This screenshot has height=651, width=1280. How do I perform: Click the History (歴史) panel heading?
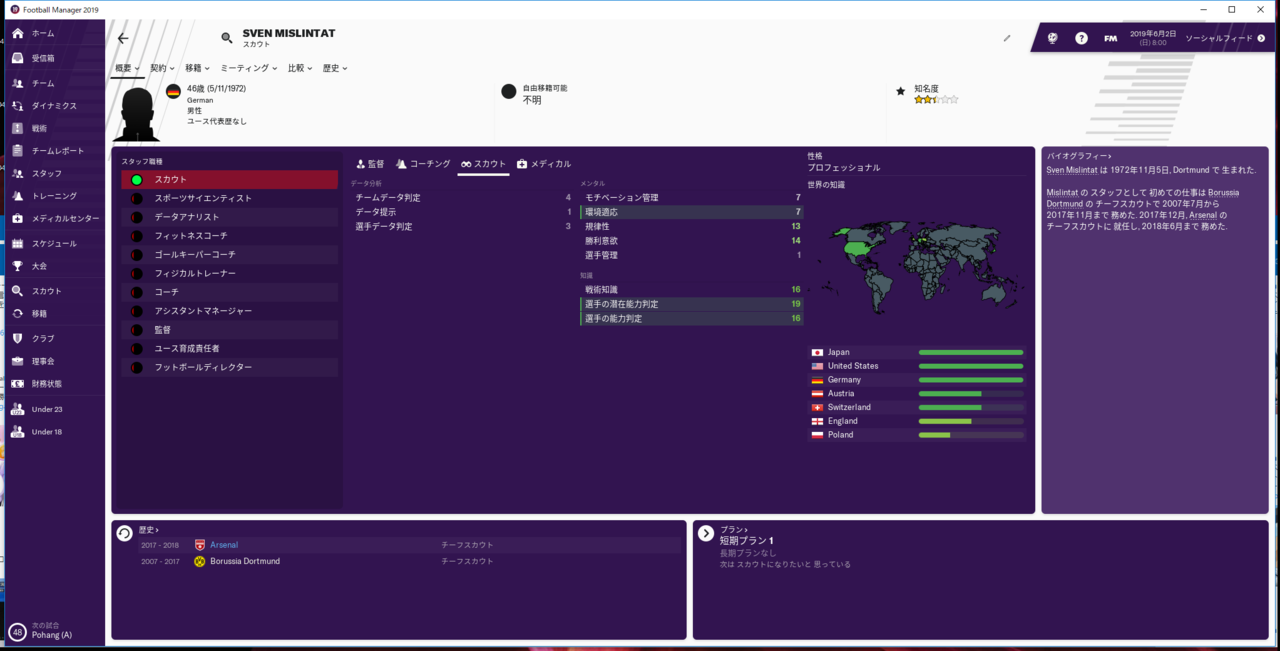(148, 529)
